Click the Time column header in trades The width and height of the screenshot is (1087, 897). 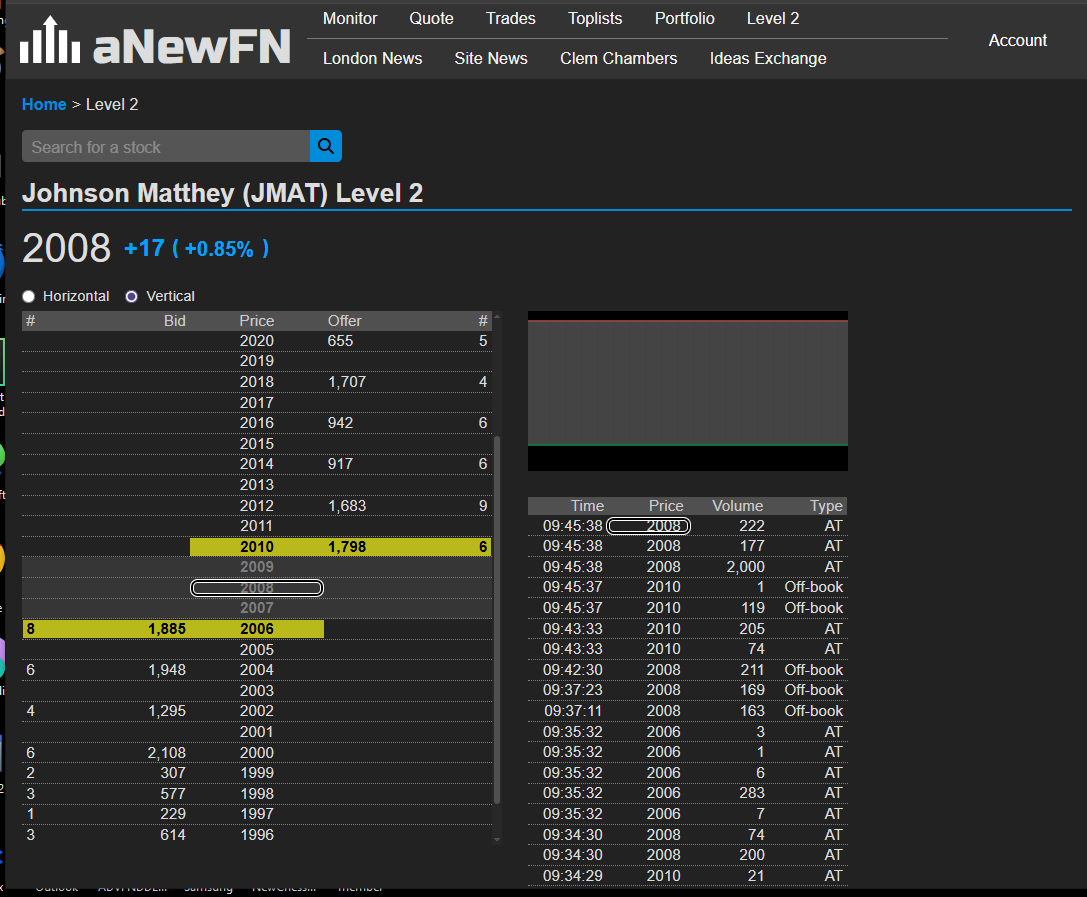[587, 506]
